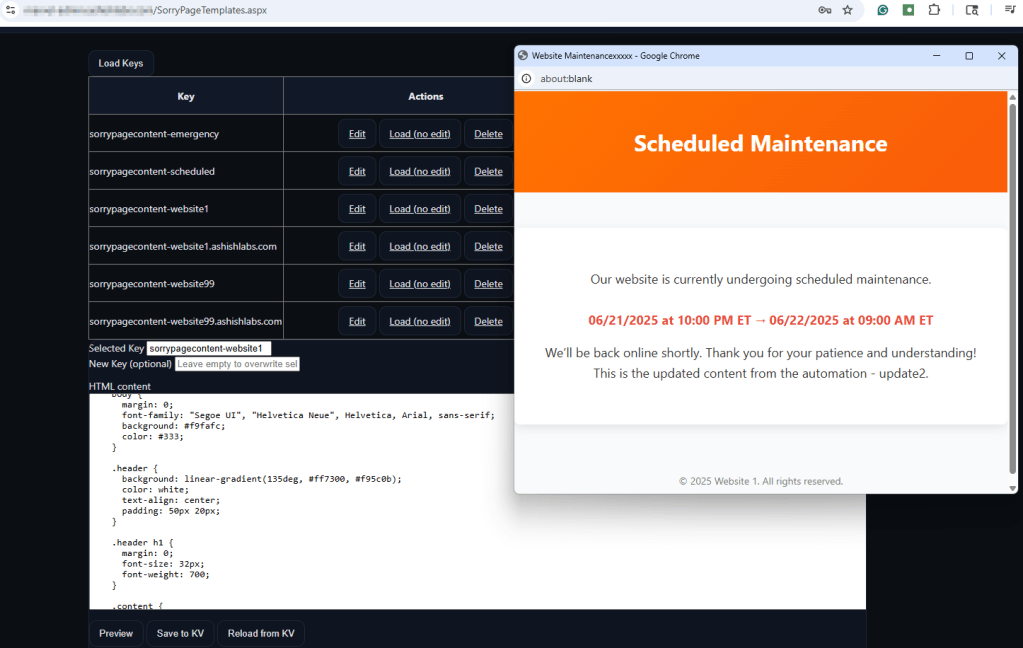Open the saved passwords key icon
Viewport: 1023px width, 648px height.
825,10
